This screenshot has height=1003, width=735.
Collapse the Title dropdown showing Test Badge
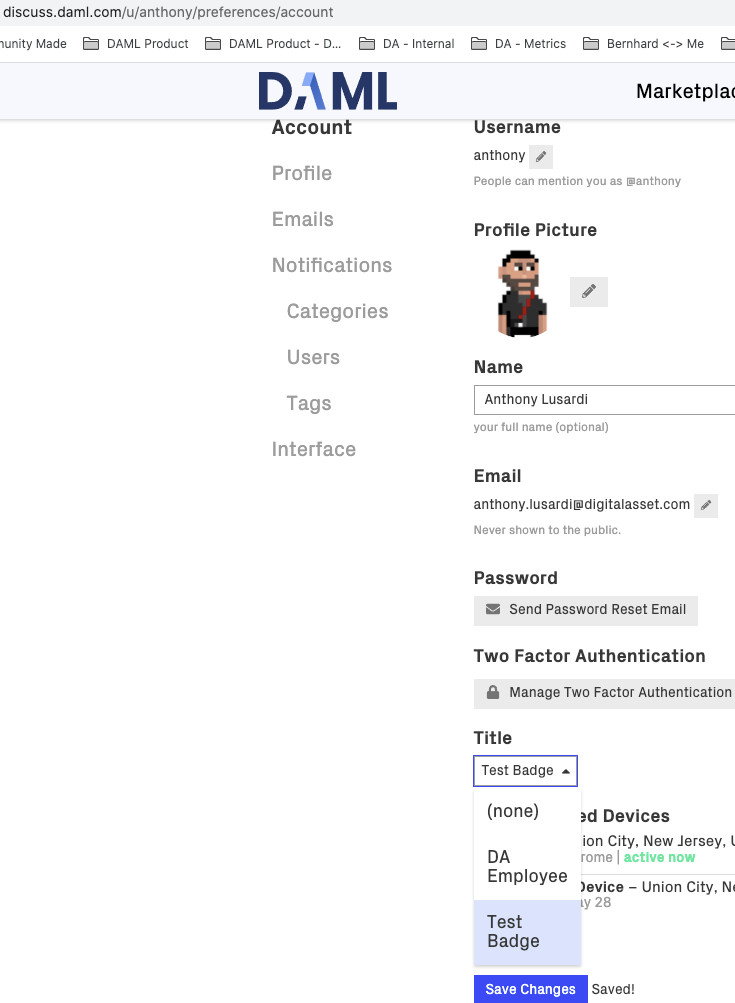[525, 771]
